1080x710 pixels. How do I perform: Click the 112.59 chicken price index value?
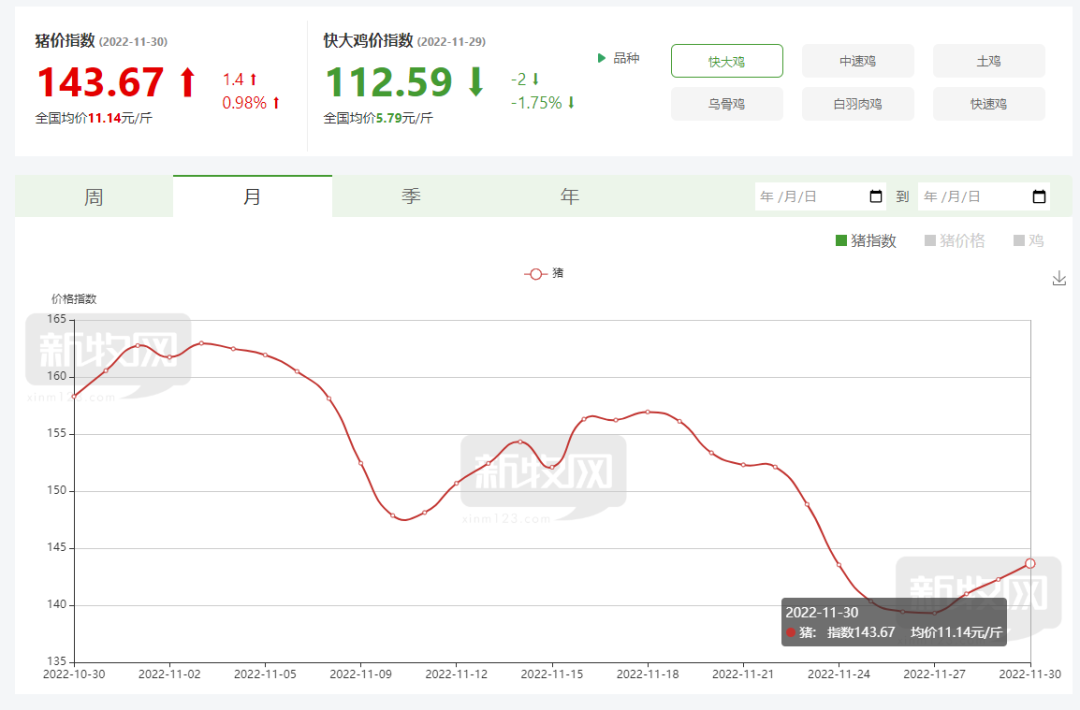(388, 82)
